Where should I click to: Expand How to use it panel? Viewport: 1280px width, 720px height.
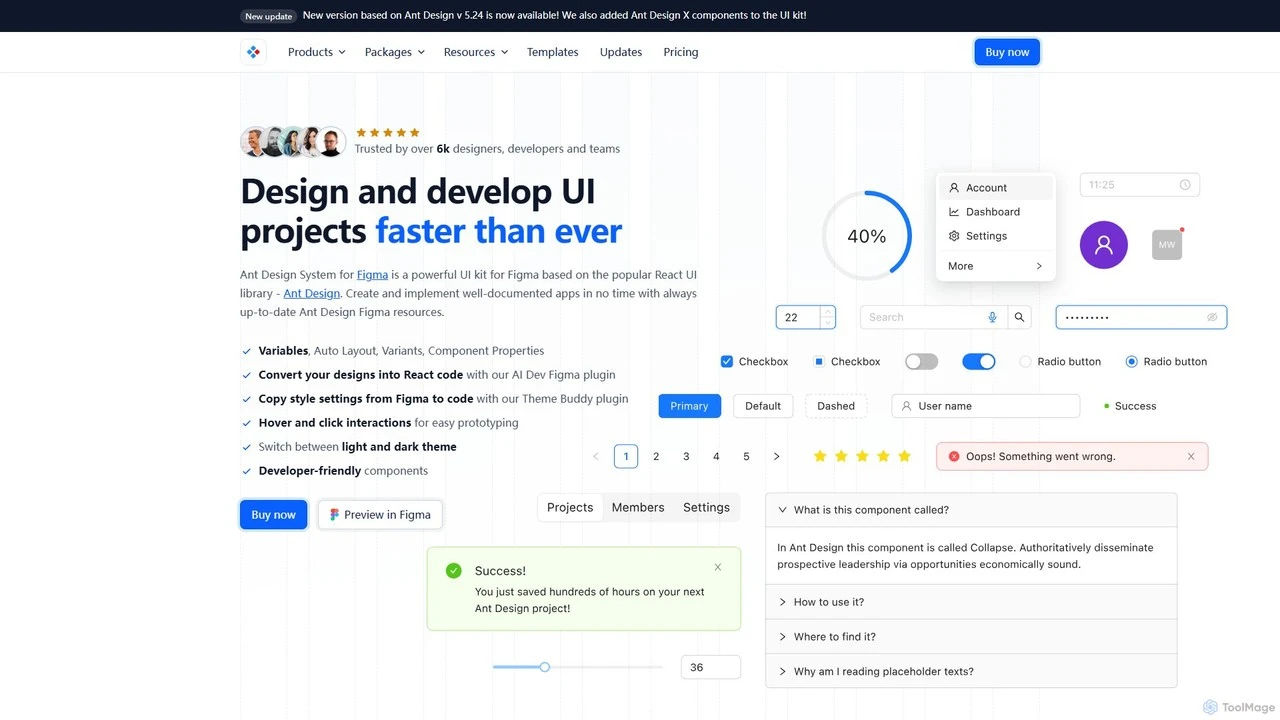coord(971,602)
